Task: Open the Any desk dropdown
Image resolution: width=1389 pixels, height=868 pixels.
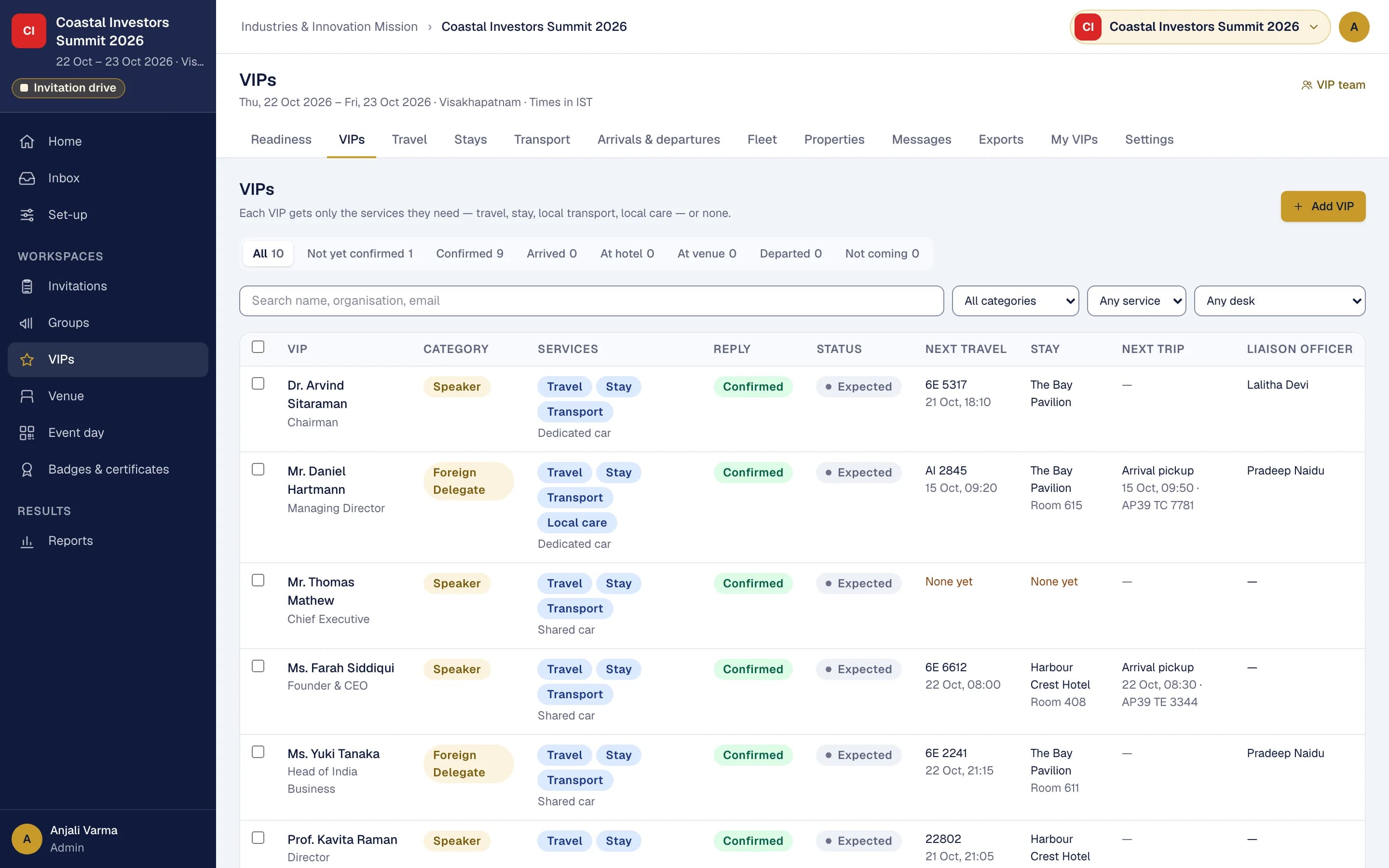Action: click(x=1280, y=301)
